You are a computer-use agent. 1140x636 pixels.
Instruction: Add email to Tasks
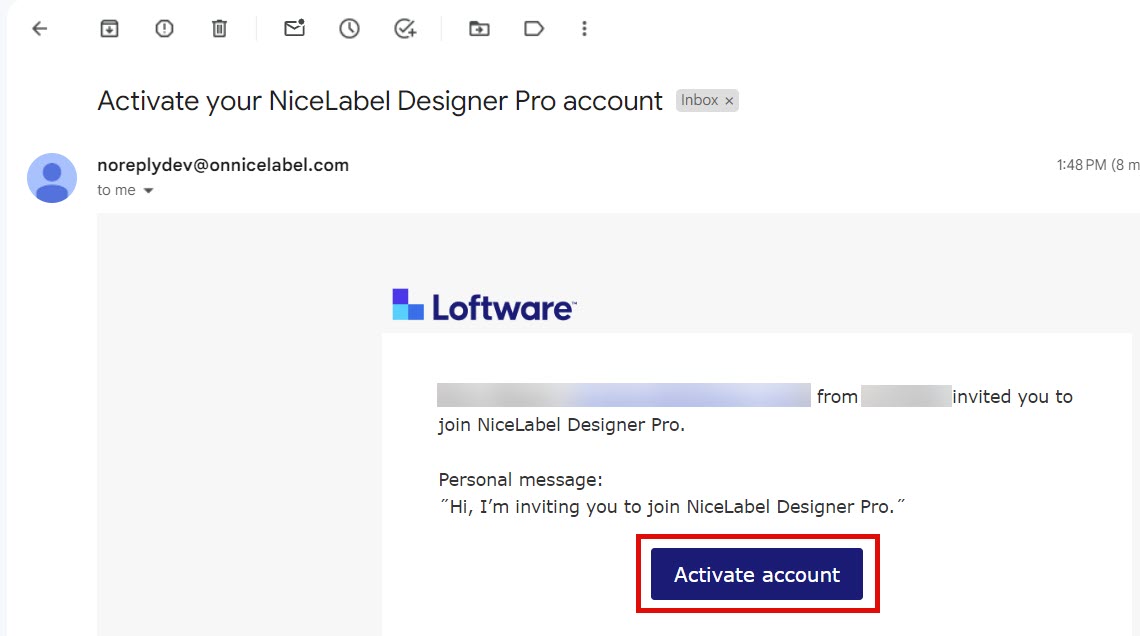[404, 29]
